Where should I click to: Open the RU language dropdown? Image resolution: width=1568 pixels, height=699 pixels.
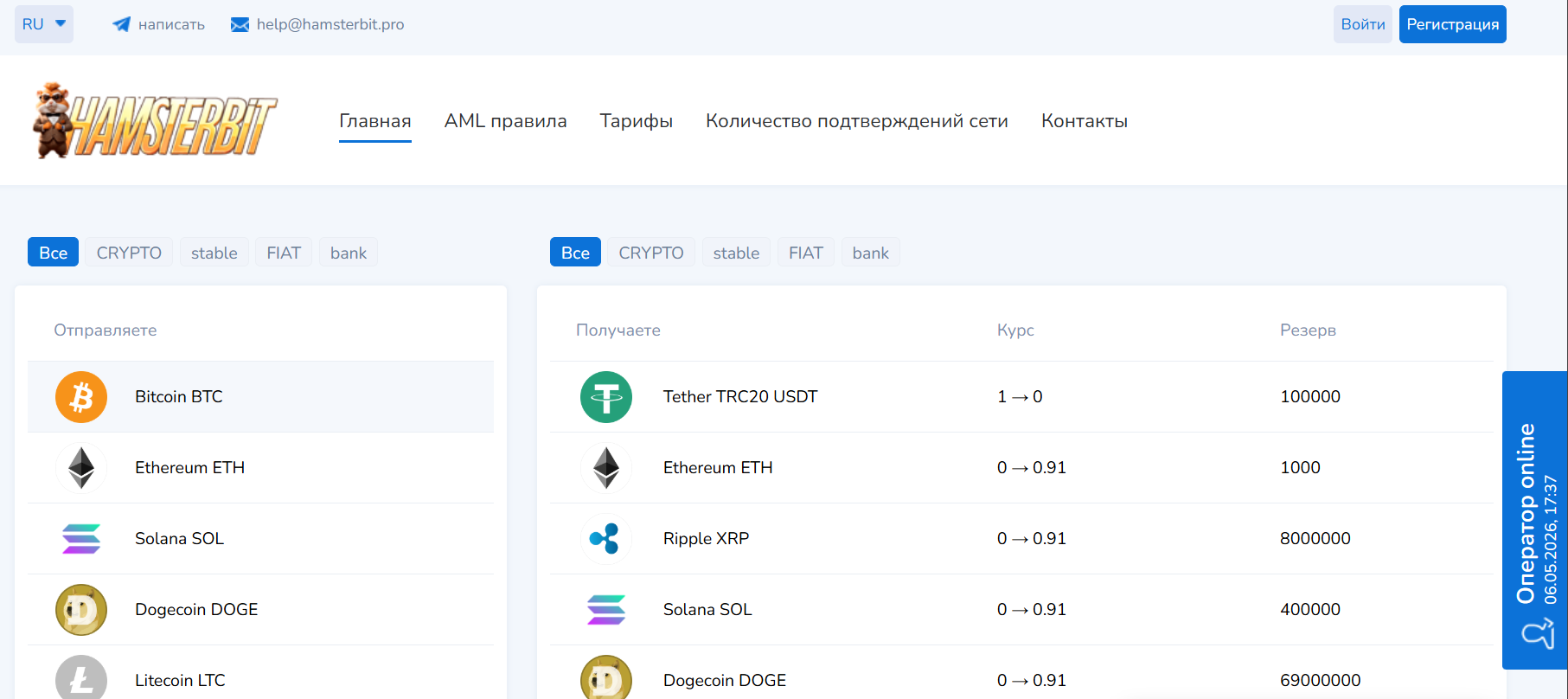(x=44, y=24)
